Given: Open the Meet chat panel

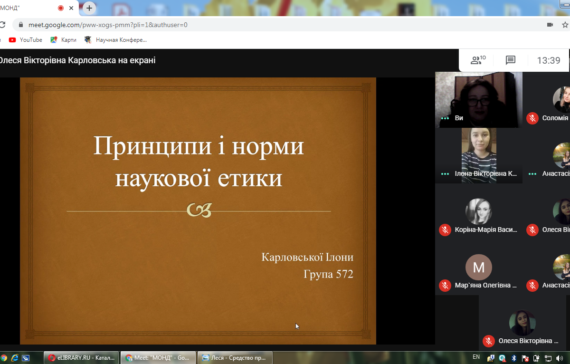Looking at the screenshot, I should click(510, 60).
